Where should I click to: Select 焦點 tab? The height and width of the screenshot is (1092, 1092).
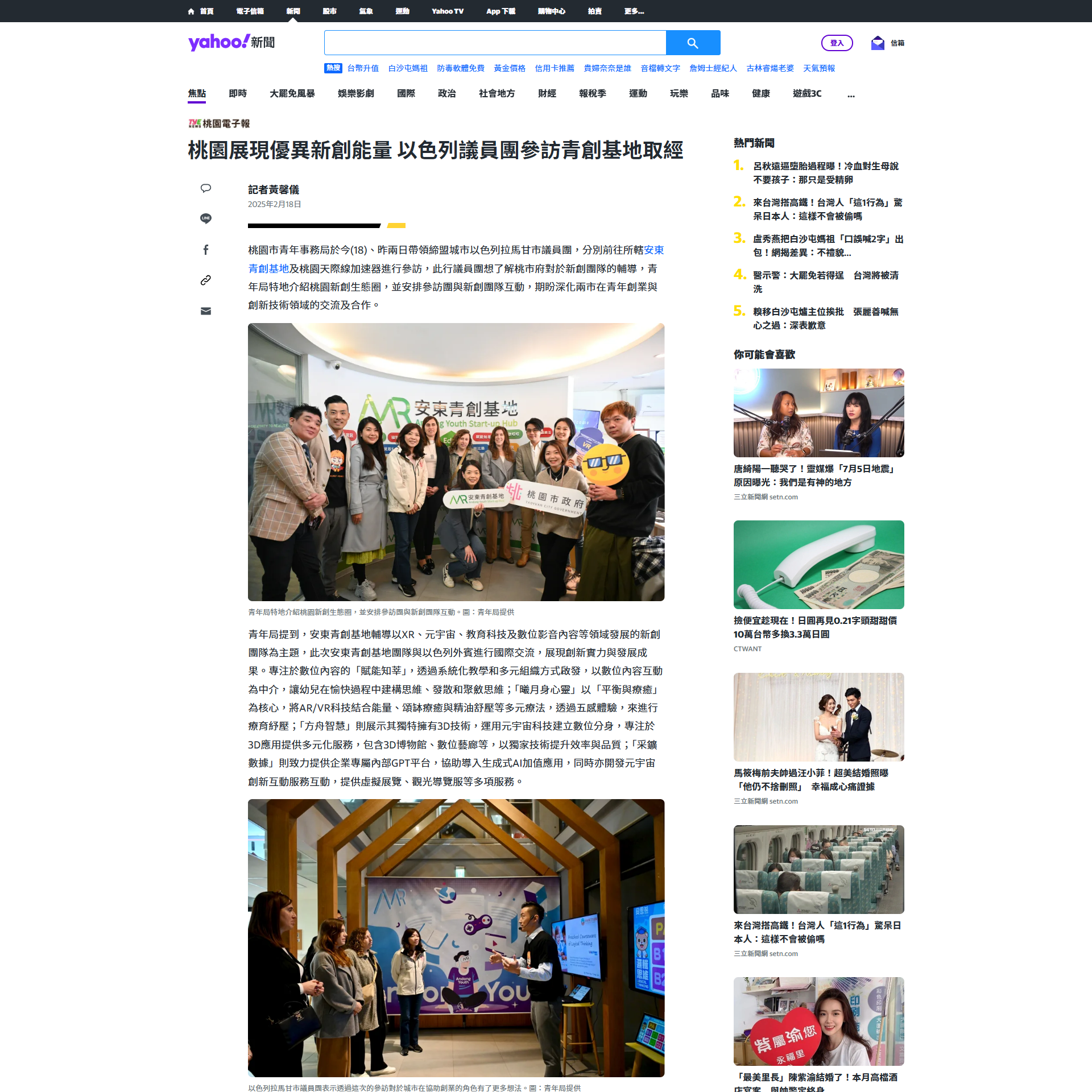tap(197, 93)
